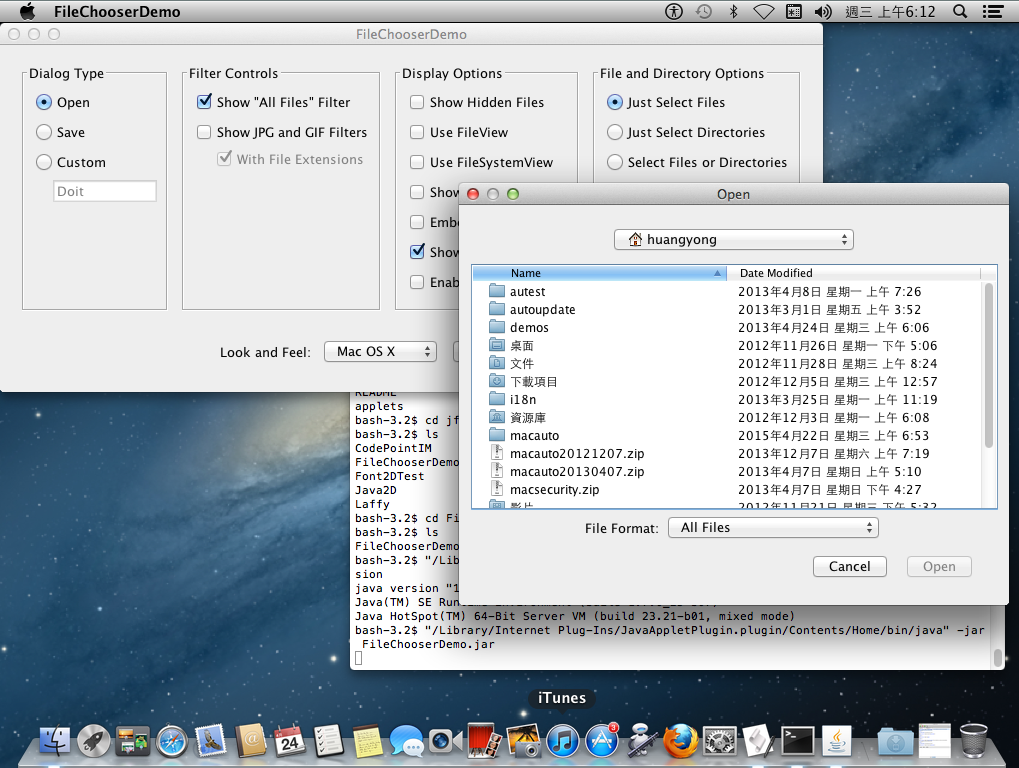Open the App Store dock icon
1019x768 pixels.
[x=602, y=741]
